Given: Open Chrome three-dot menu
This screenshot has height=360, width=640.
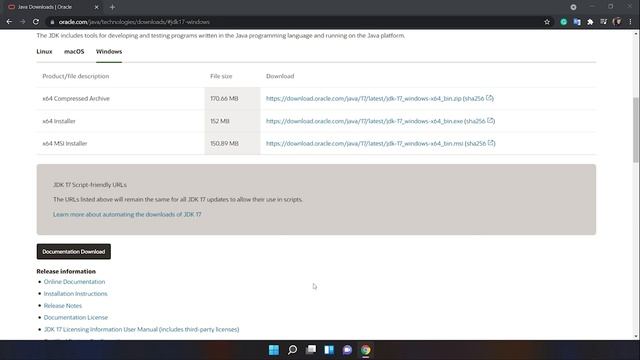Looking at the screenshot, I should pos(630,22).
